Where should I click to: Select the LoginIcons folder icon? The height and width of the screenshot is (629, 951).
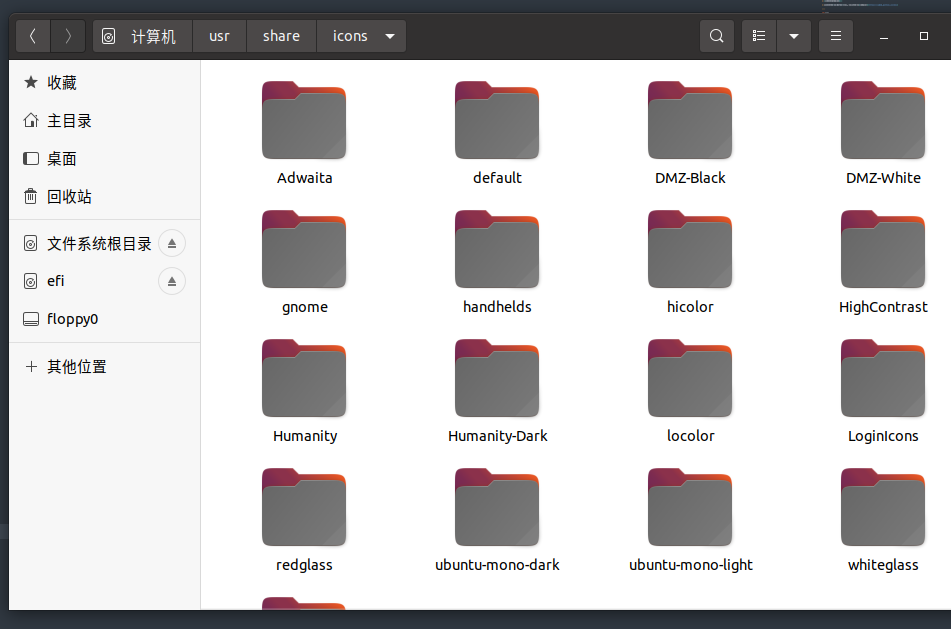click(882, 378)
